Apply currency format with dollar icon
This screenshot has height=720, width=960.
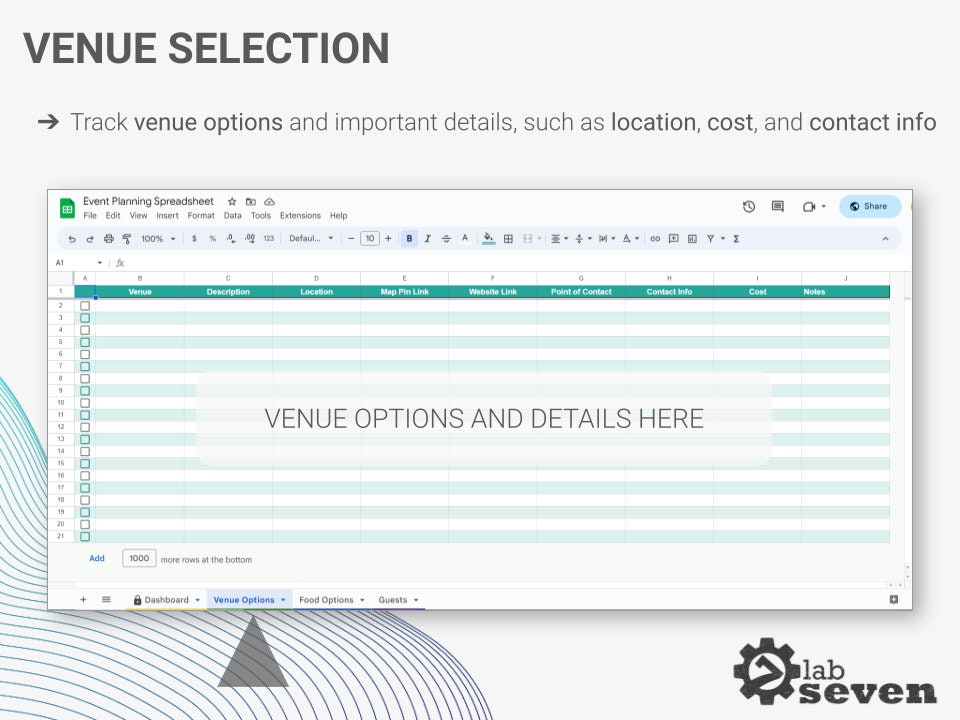(194, 239)
